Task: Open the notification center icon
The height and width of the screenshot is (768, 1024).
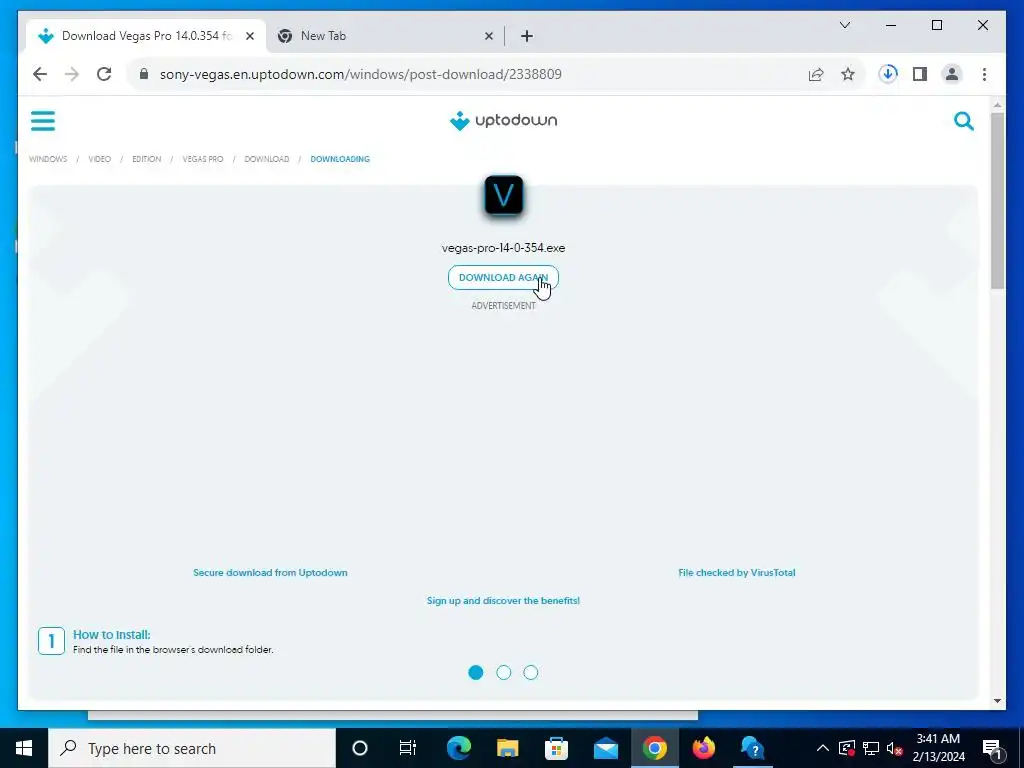Action: [993, 748]
